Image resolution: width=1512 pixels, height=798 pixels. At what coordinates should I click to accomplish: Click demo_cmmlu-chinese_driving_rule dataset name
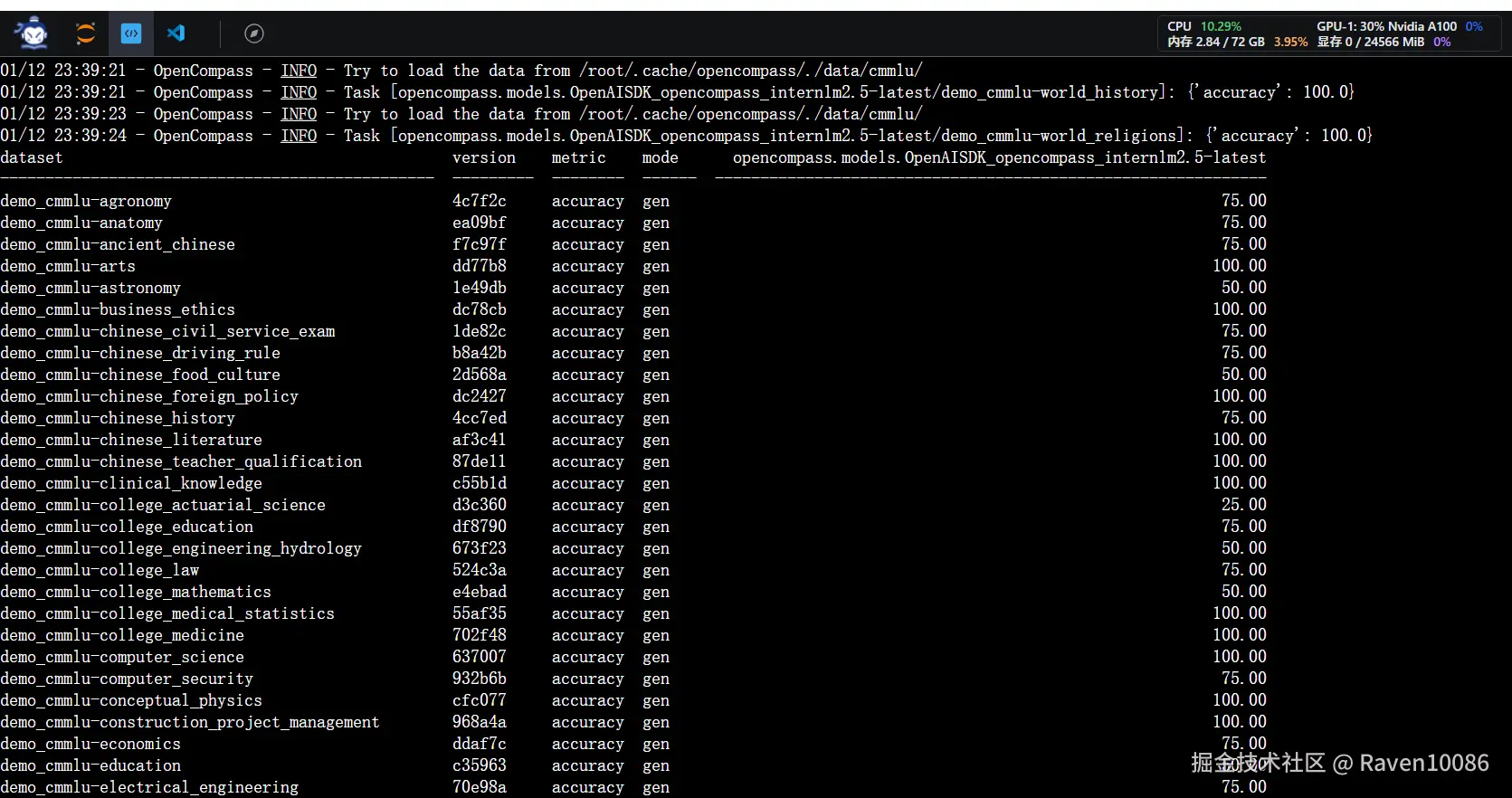tap(140, 353)
